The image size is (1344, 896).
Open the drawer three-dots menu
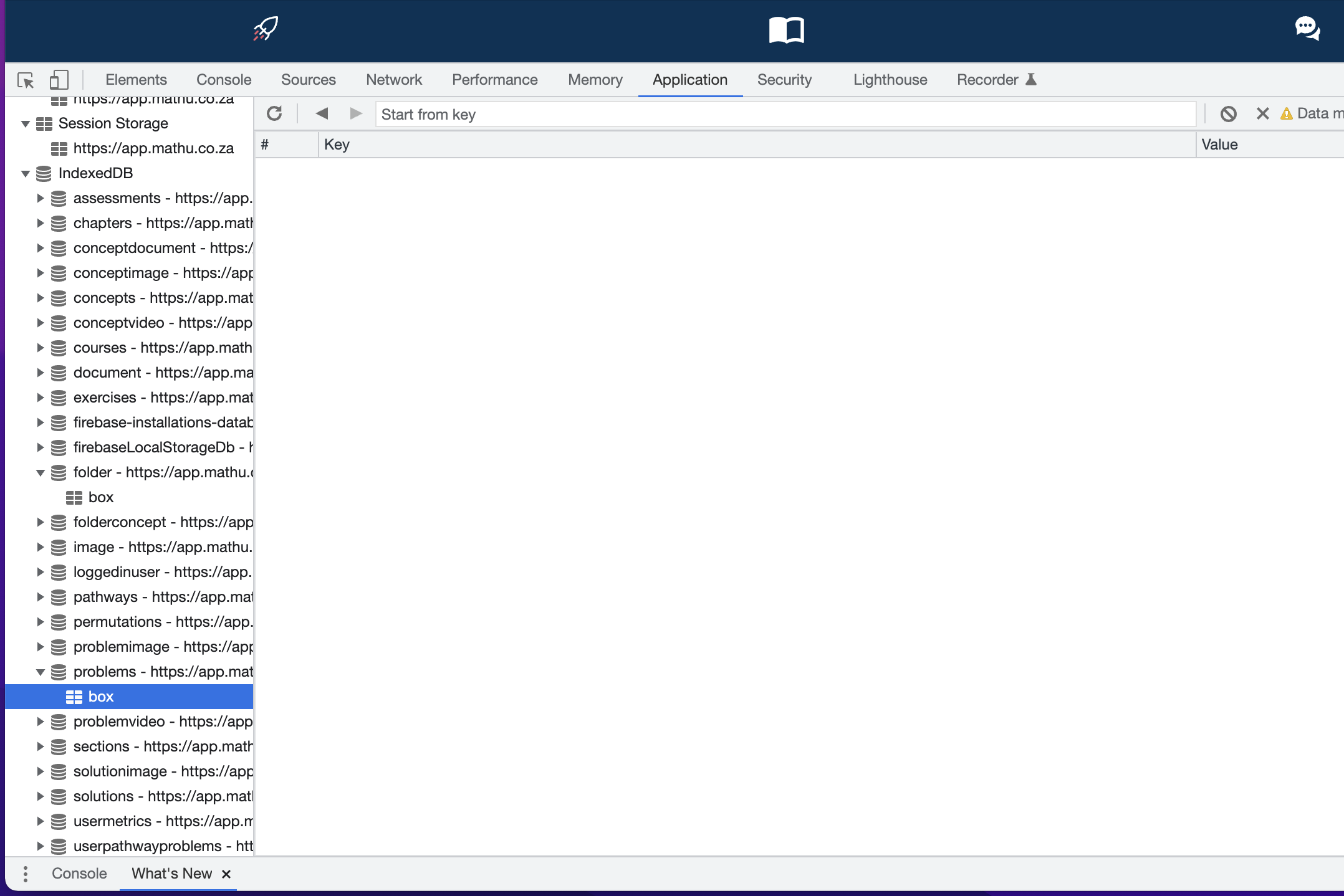[x=26, y=874]
